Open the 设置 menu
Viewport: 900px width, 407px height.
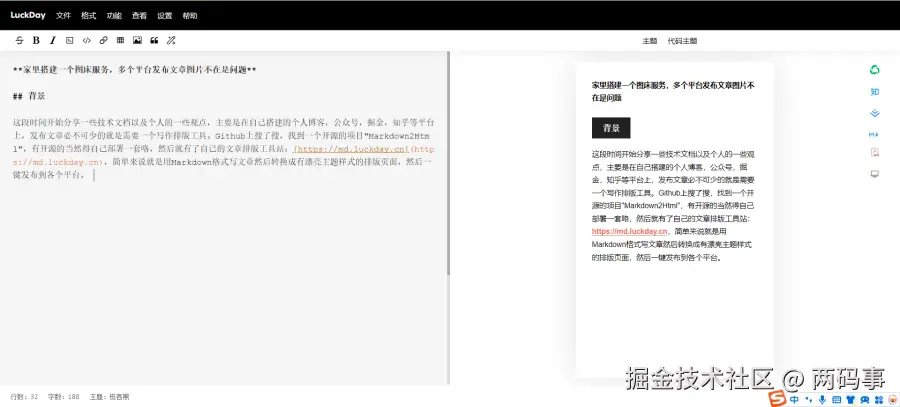tap(164, 15)
